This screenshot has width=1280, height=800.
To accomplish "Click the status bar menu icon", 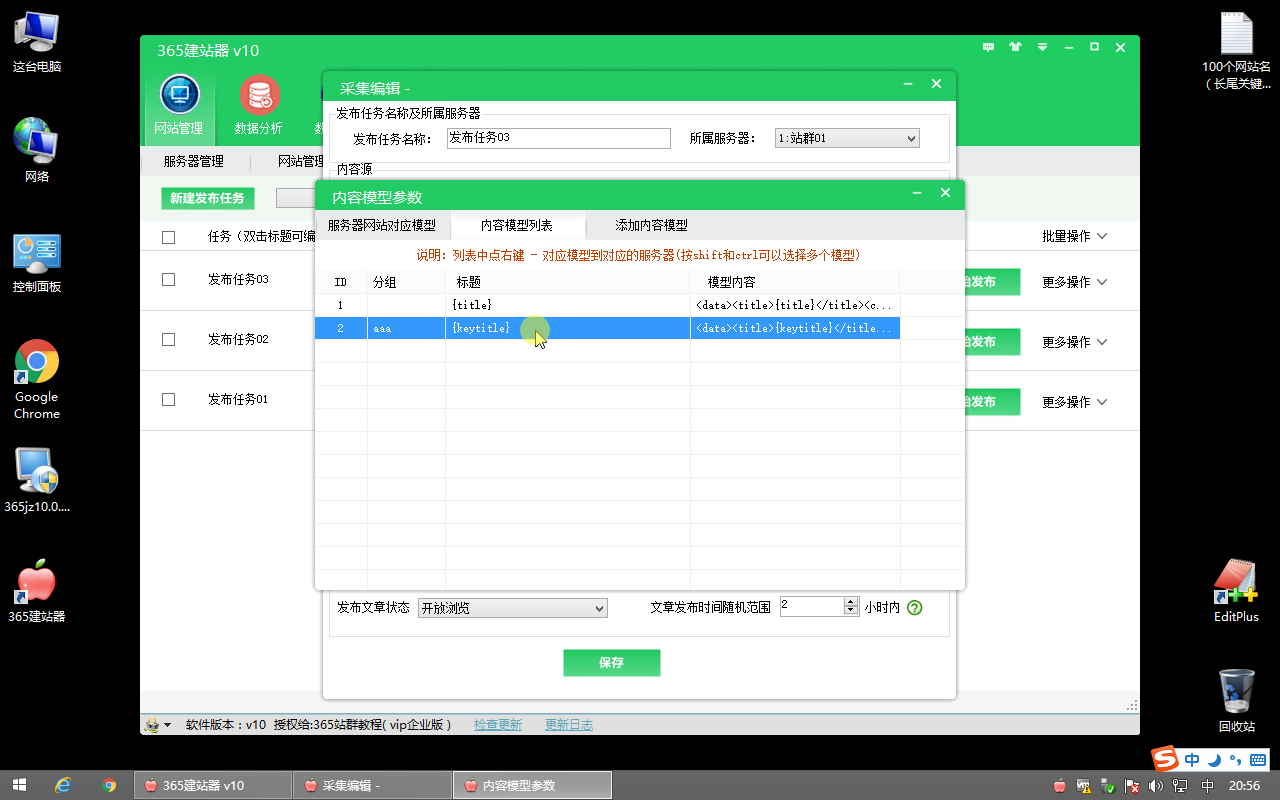I will (x=157, y=725).
